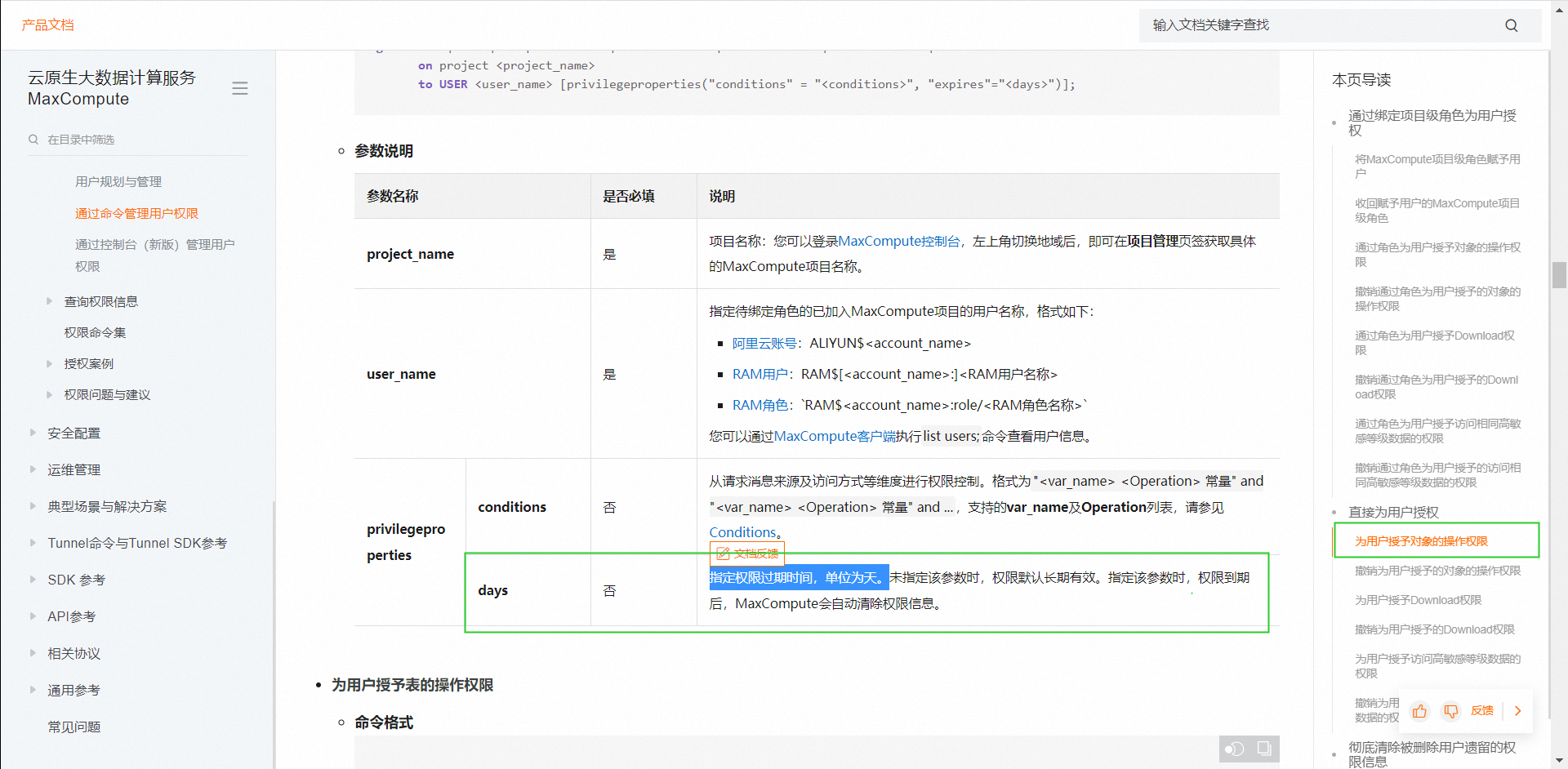Open the 常见问题 sidebar item

point(74,727)
